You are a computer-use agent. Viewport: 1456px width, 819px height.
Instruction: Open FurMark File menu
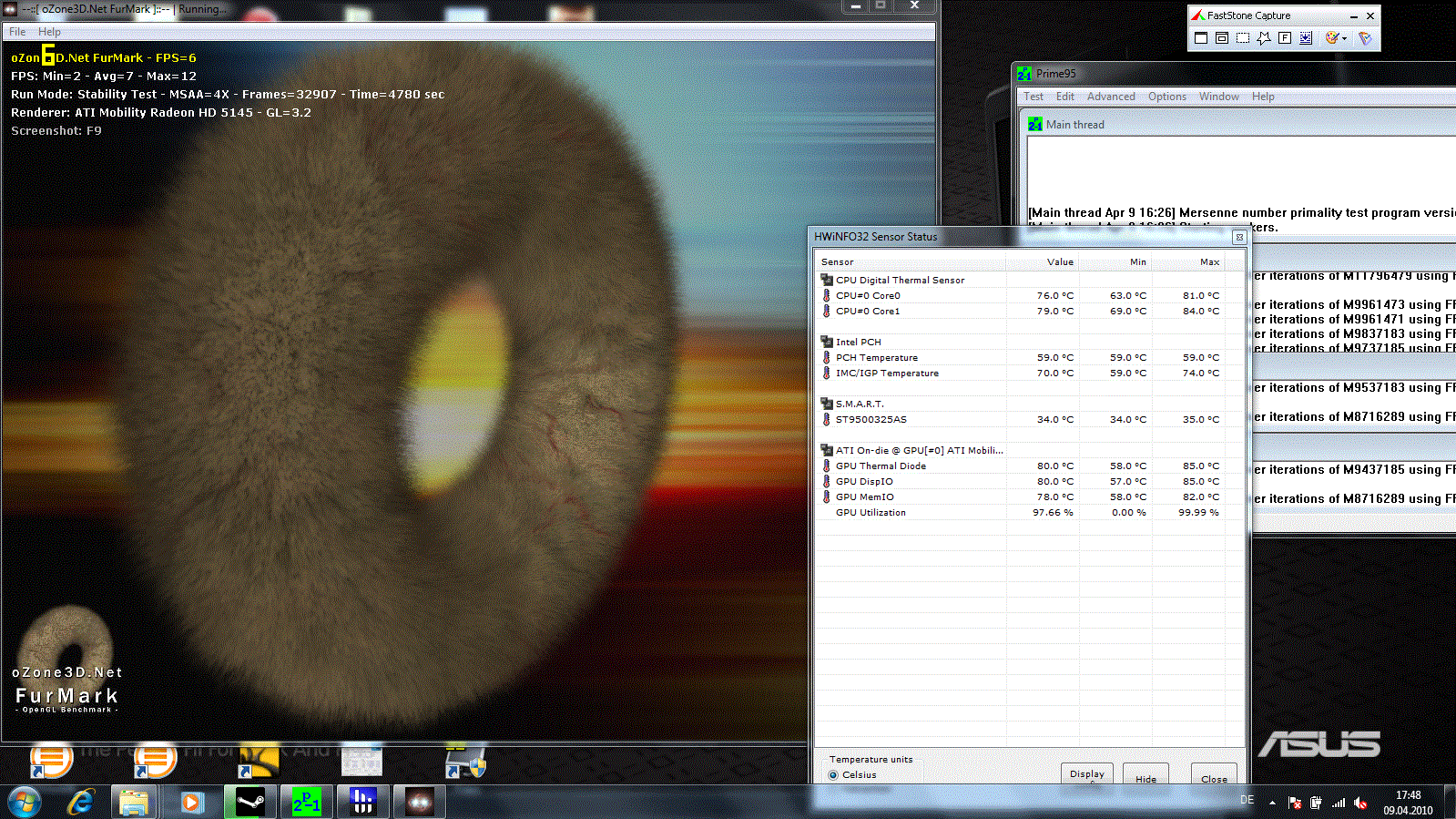coord(17,32)
